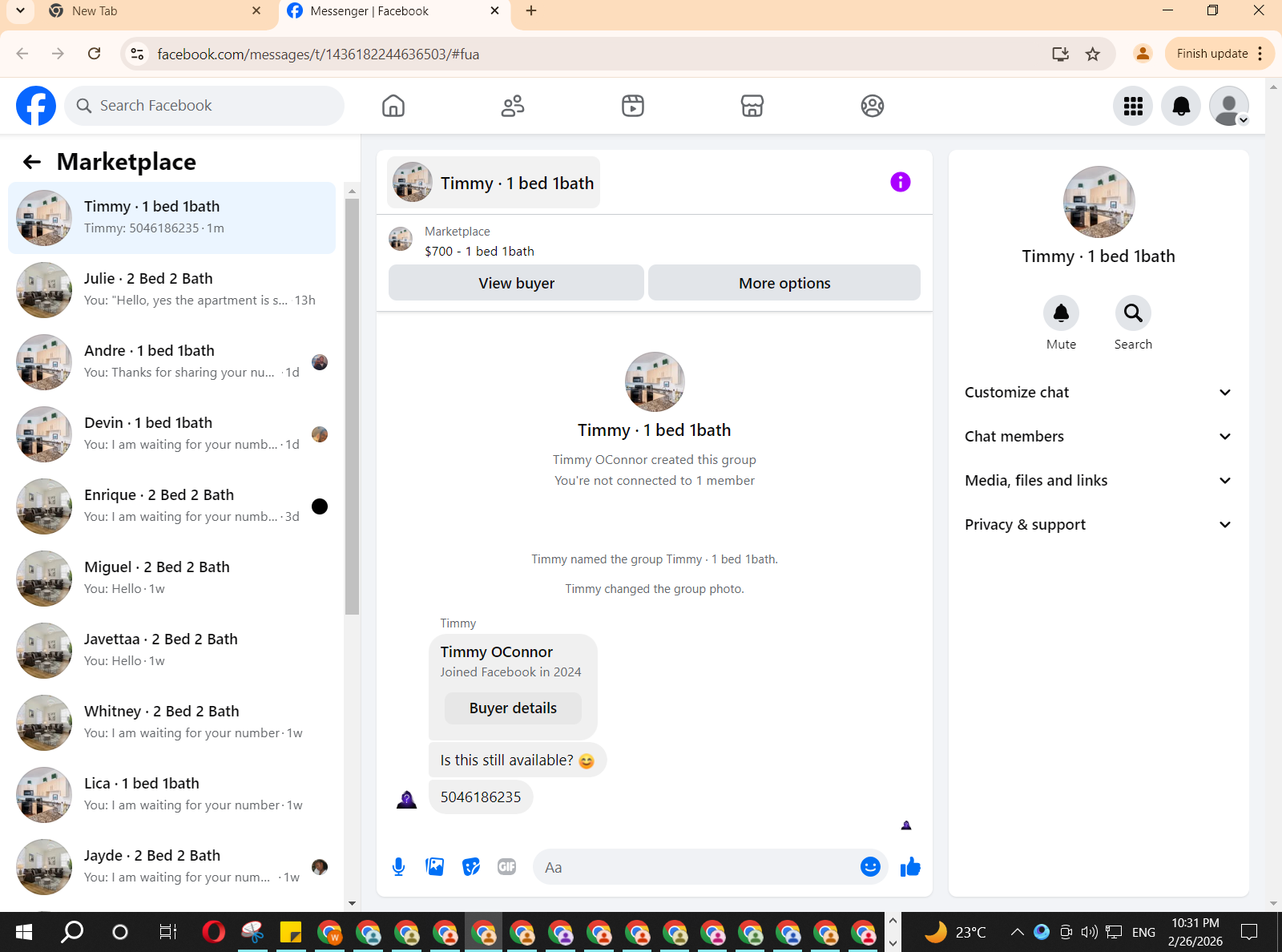Click the install app icon in address bar
Viewport: 1282px width, 952px height.
coord(1061,54)
